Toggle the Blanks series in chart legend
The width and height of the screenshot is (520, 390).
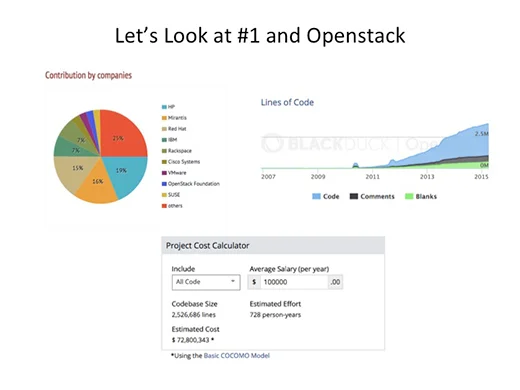pos(421,197)
